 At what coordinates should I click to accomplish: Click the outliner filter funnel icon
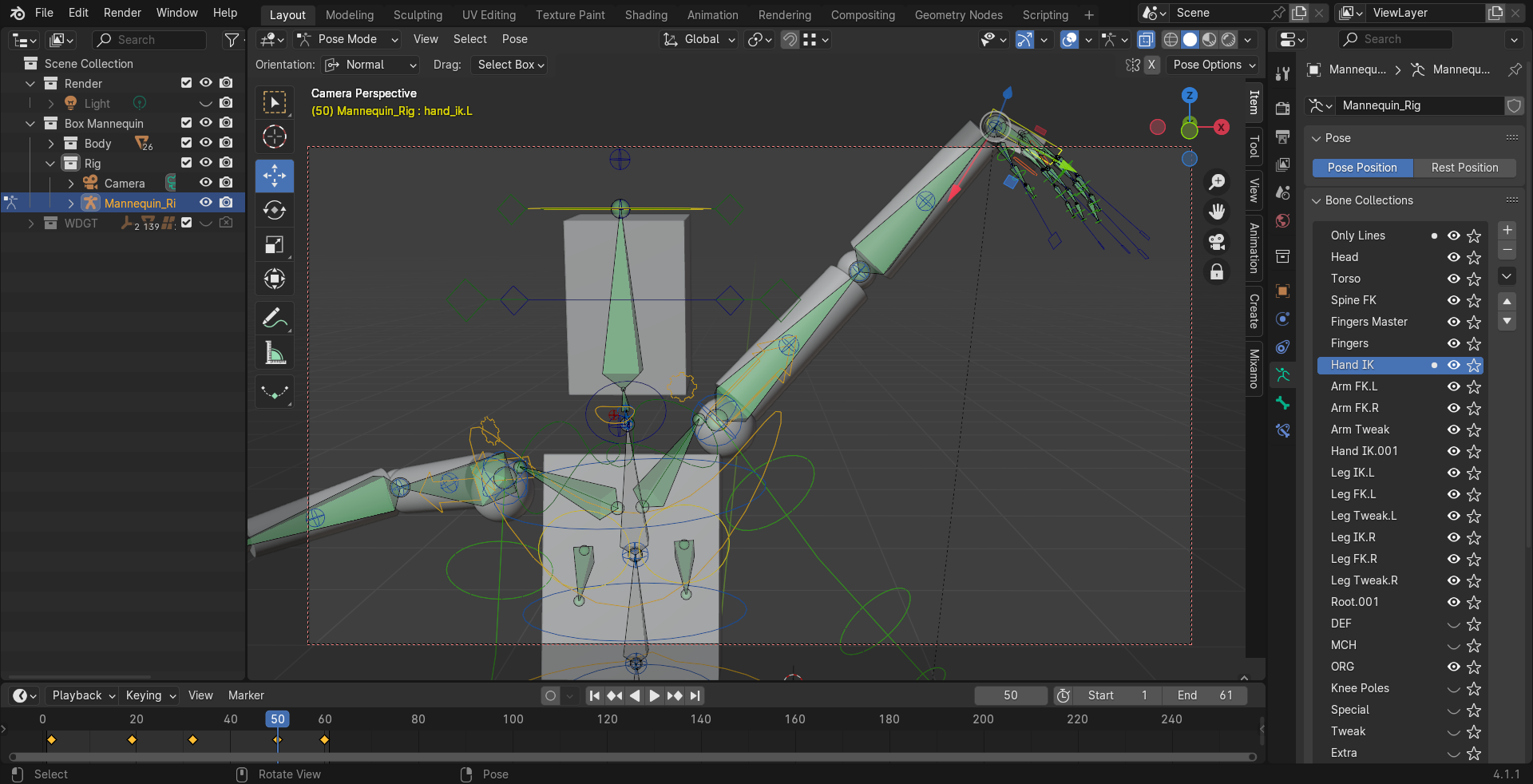(232, 40)
